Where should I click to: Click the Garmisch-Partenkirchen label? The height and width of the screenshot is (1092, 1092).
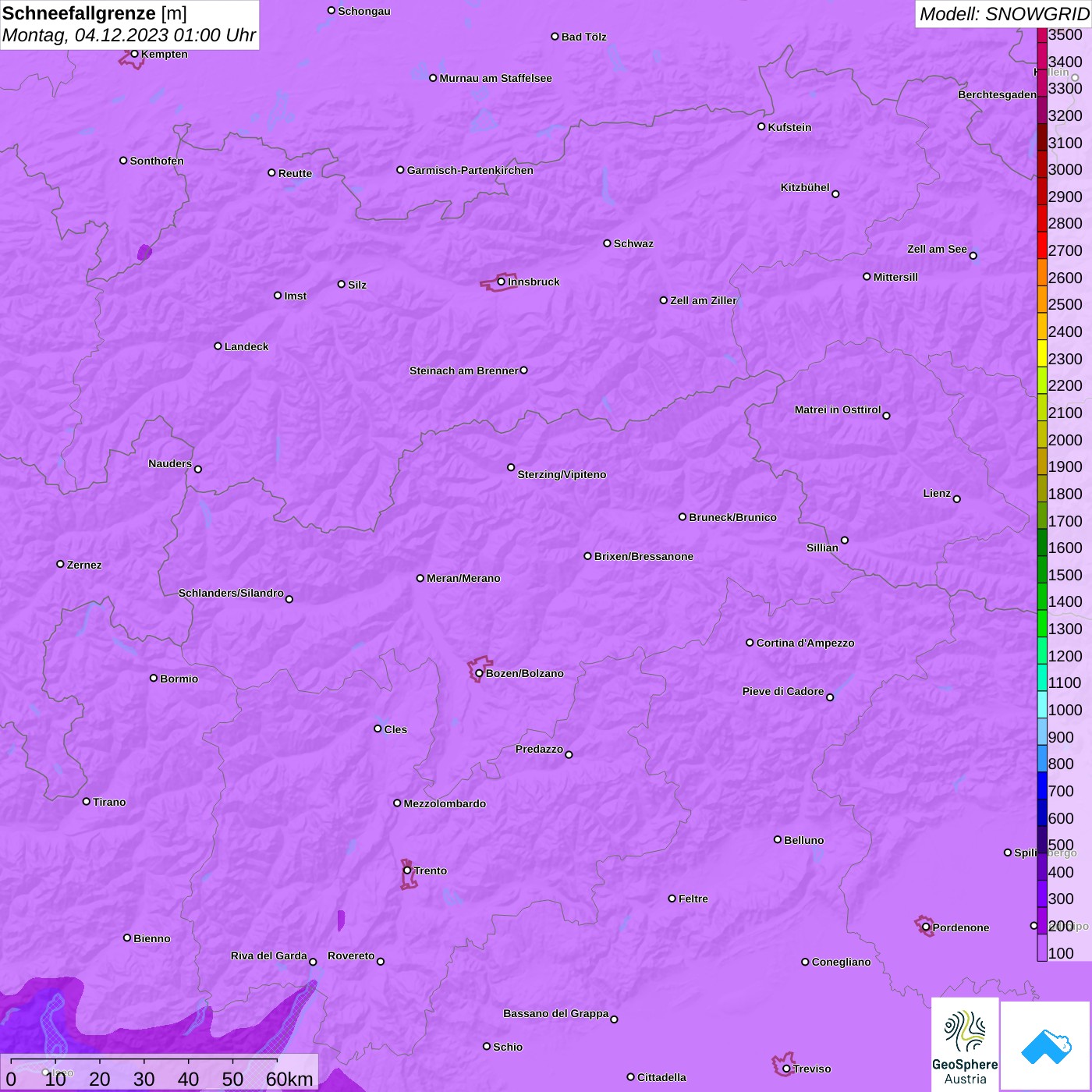tap(470, 170)
